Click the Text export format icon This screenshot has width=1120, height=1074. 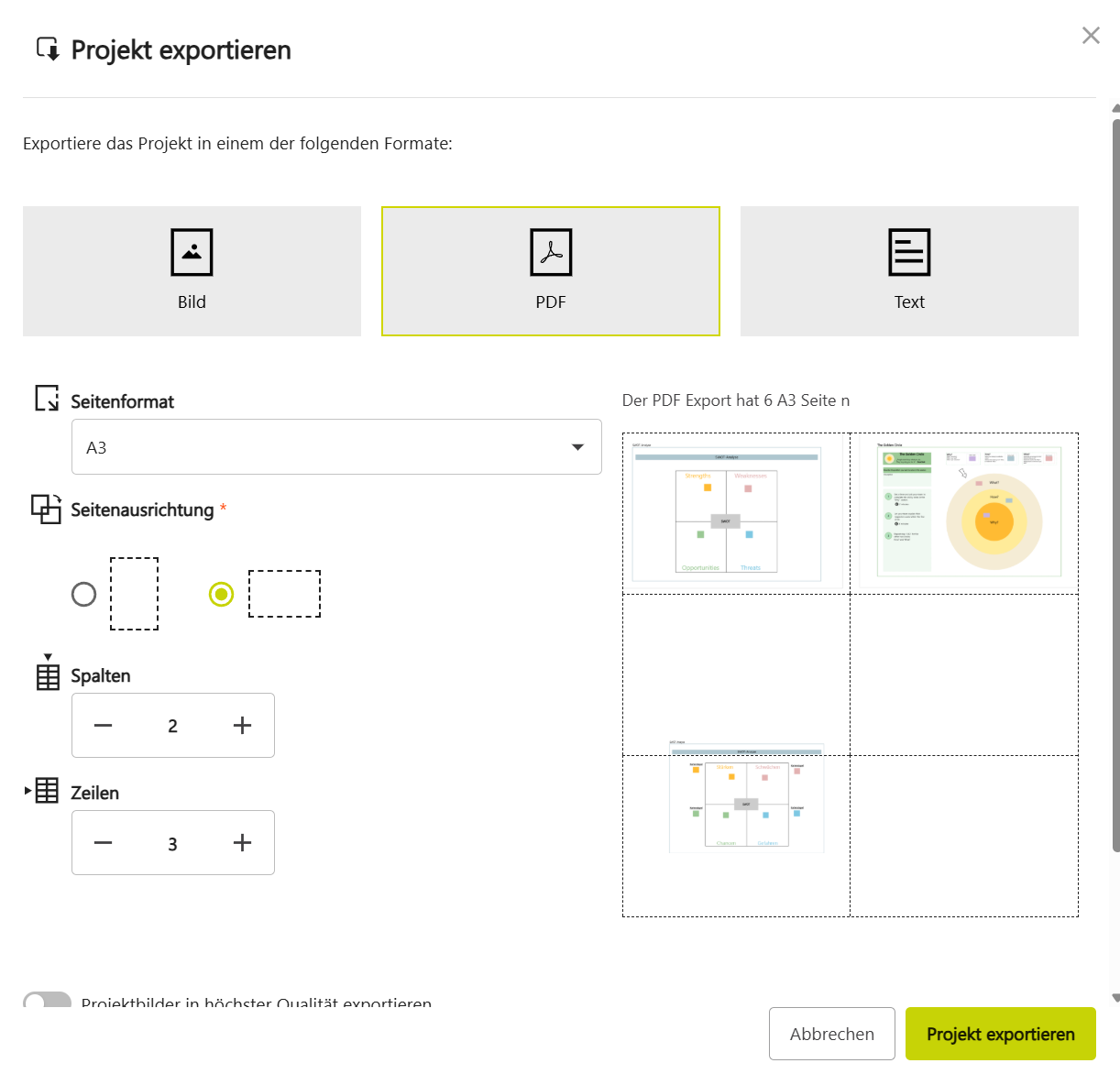pyautogui.click(x=909, y=252)
